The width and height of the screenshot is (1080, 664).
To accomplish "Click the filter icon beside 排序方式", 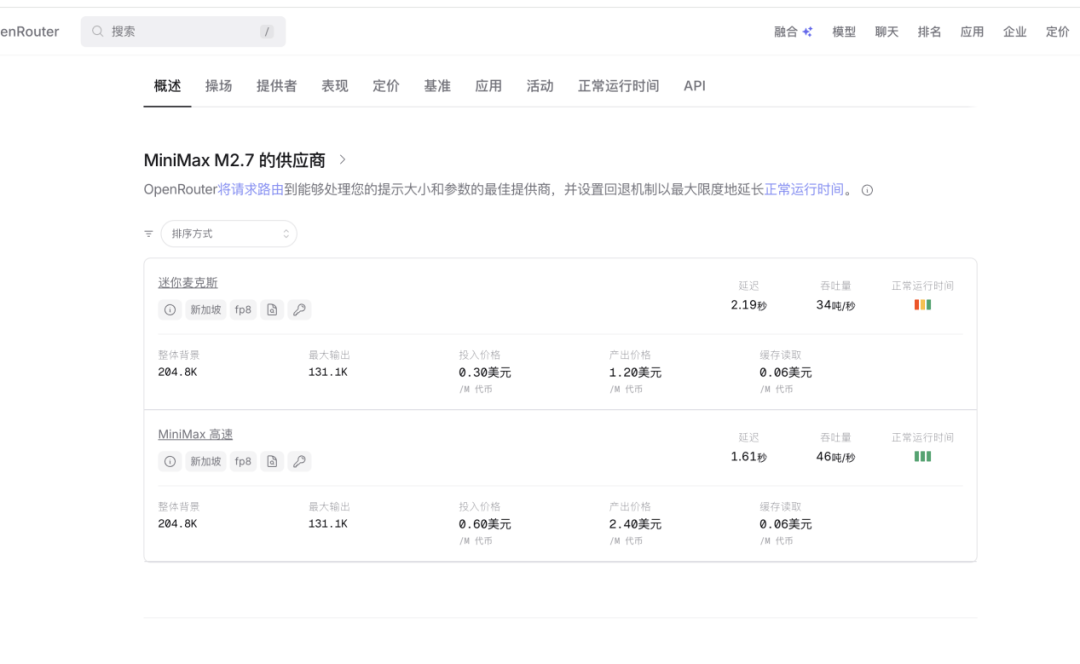I will pyautogui.click(x=149, y=234).
